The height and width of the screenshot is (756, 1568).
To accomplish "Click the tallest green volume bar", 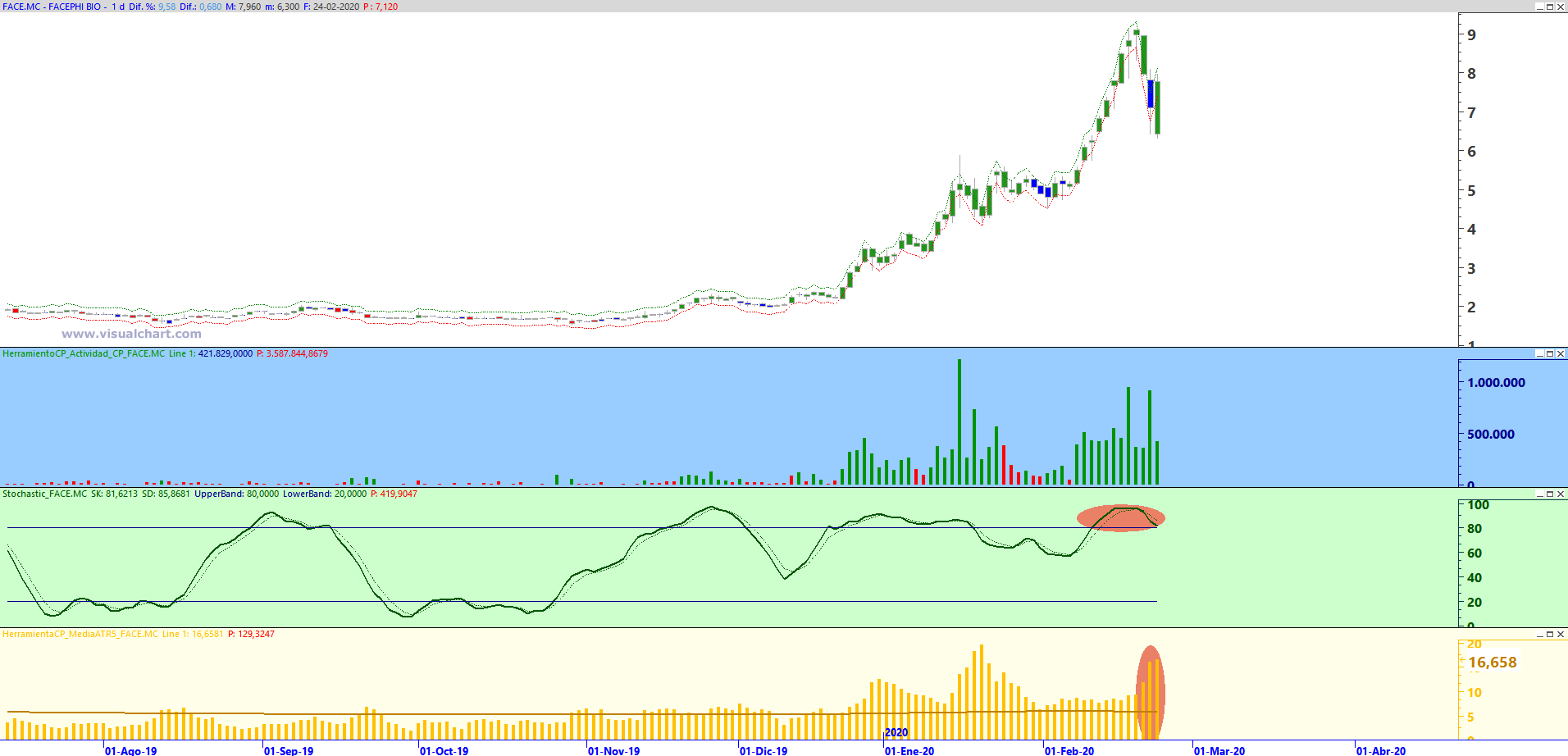I will click(x=959, y=421).
